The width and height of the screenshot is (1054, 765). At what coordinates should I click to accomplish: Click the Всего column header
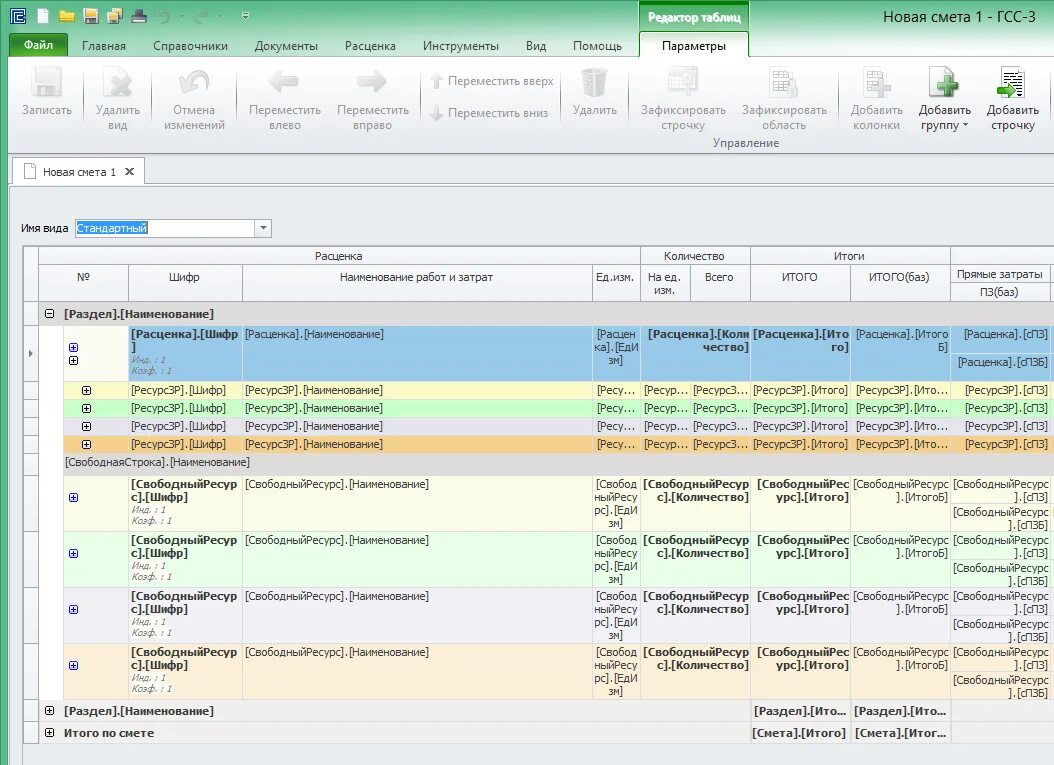click(720, 282)
